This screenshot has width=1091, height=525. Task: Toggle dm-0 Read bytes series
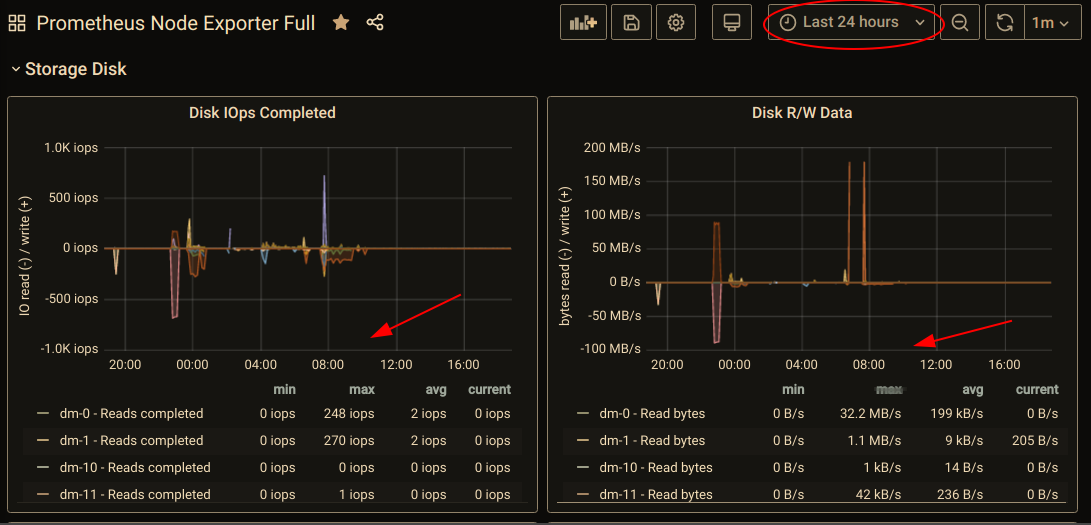click(652, 414)
